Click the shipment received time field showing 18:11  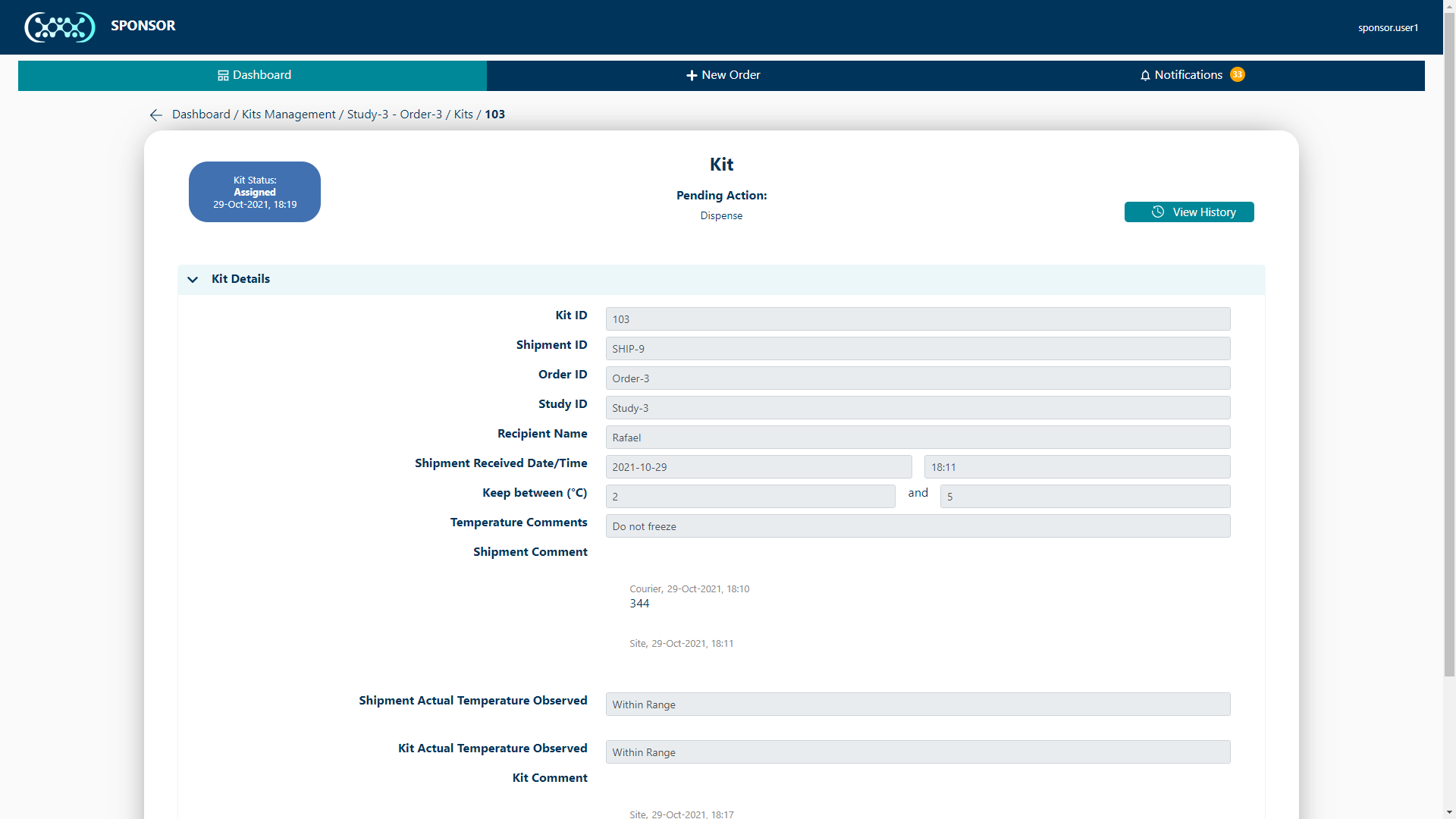(1077, 466)
